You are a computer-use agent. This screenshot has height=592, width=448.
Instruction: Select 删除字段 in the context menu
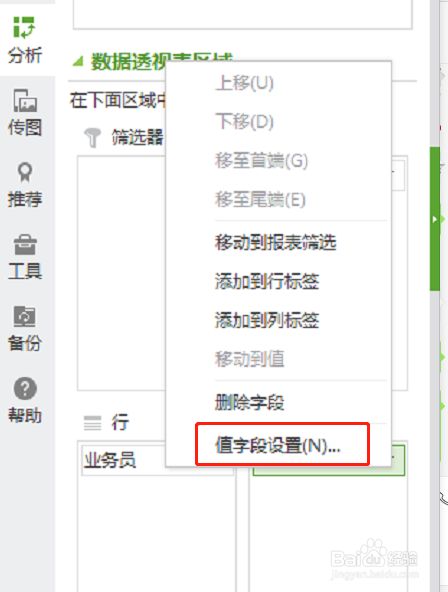(x=249, y=402)
